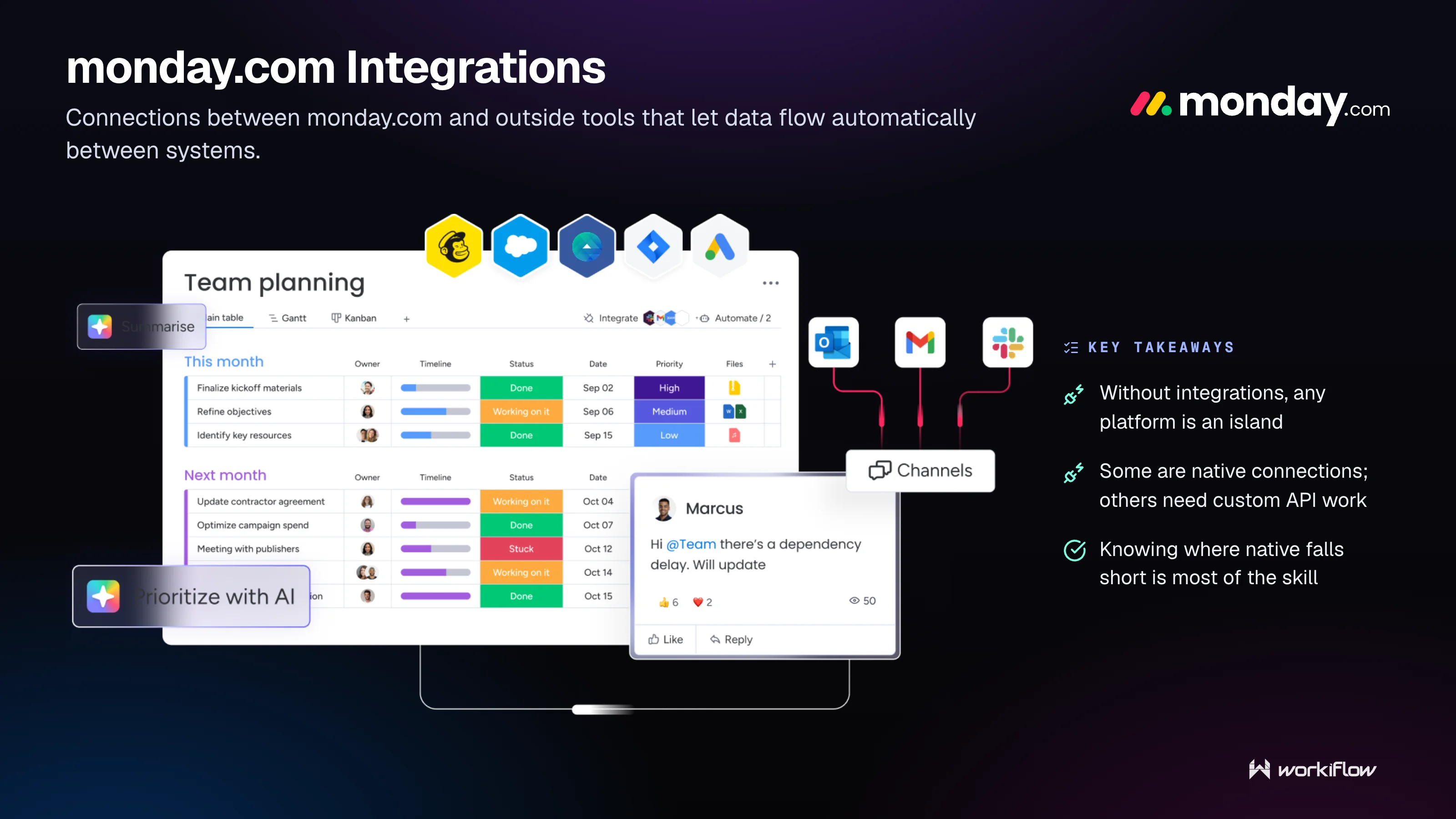Click the Salesforce cloud hexagon icon
The height and width of the screenshot is (819, 1456).
coord(520,247)
